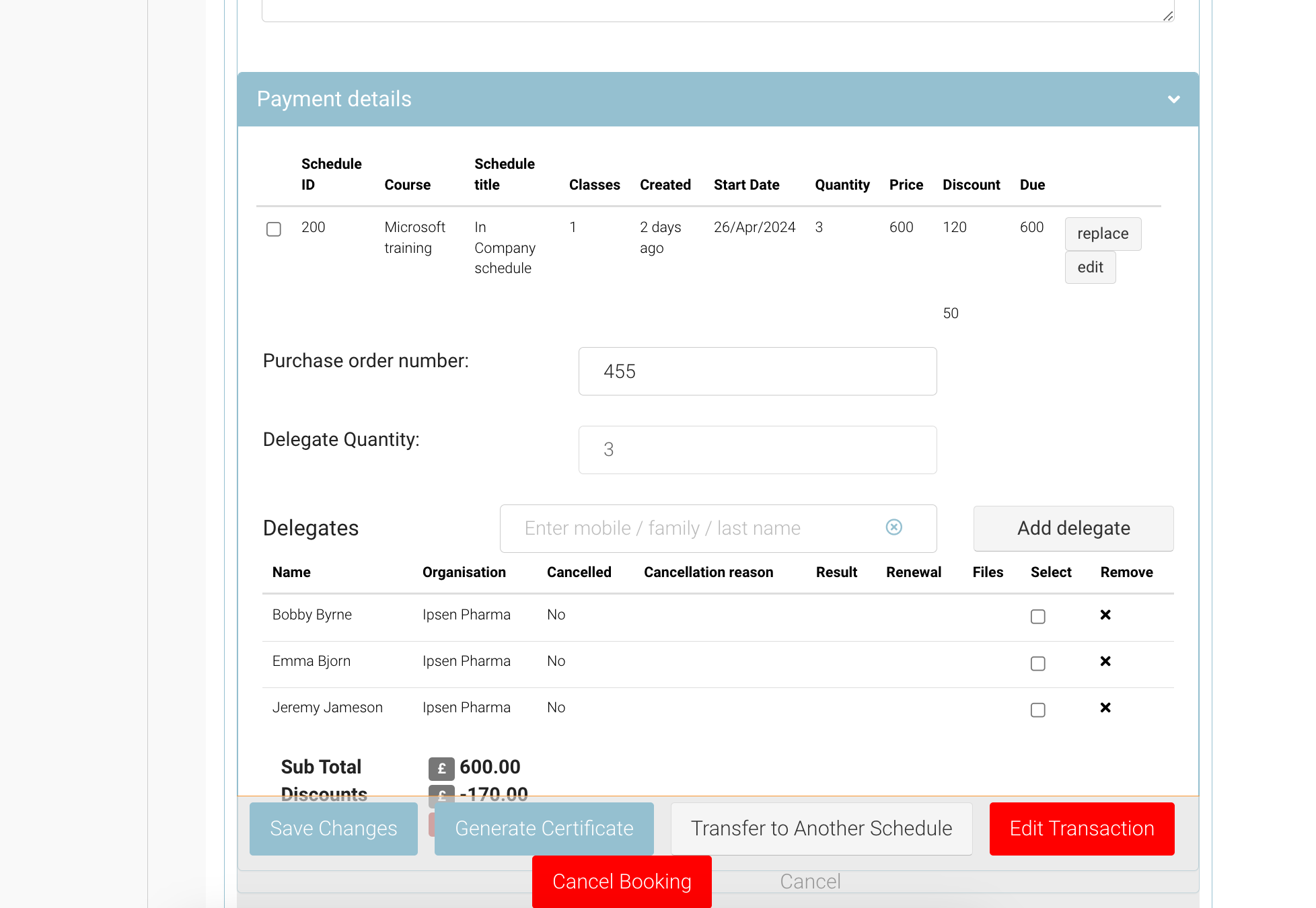
Task: Select Emma Bjorn's checkbox
Action: click(1037, 664)
